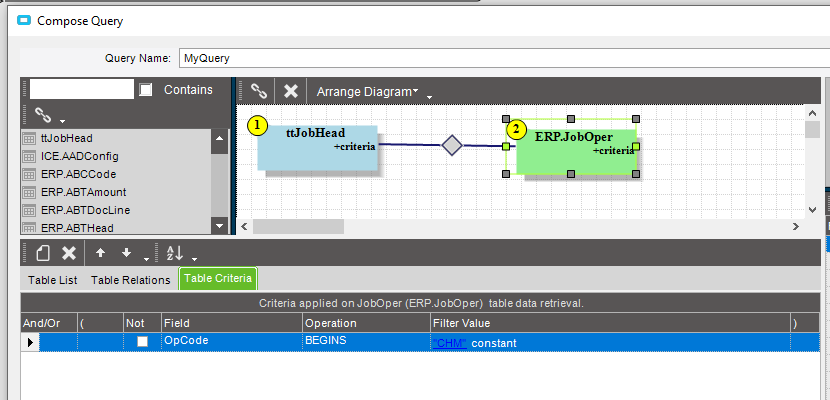Image resolution: width=830 pixels, height=400 pixels.
Task: Select ICE.AADConfig in the table list
Action: tap(79, 156)
